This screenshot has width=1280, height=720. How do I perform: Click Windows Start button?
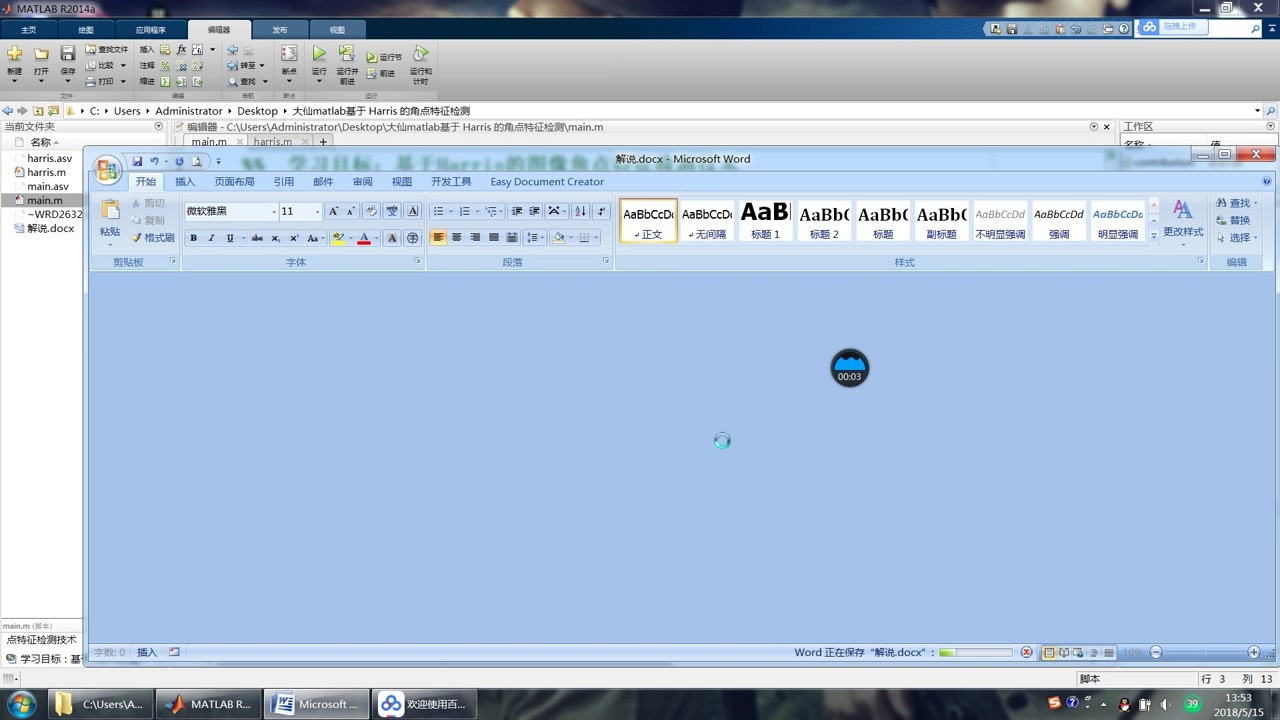pos(22,704)
